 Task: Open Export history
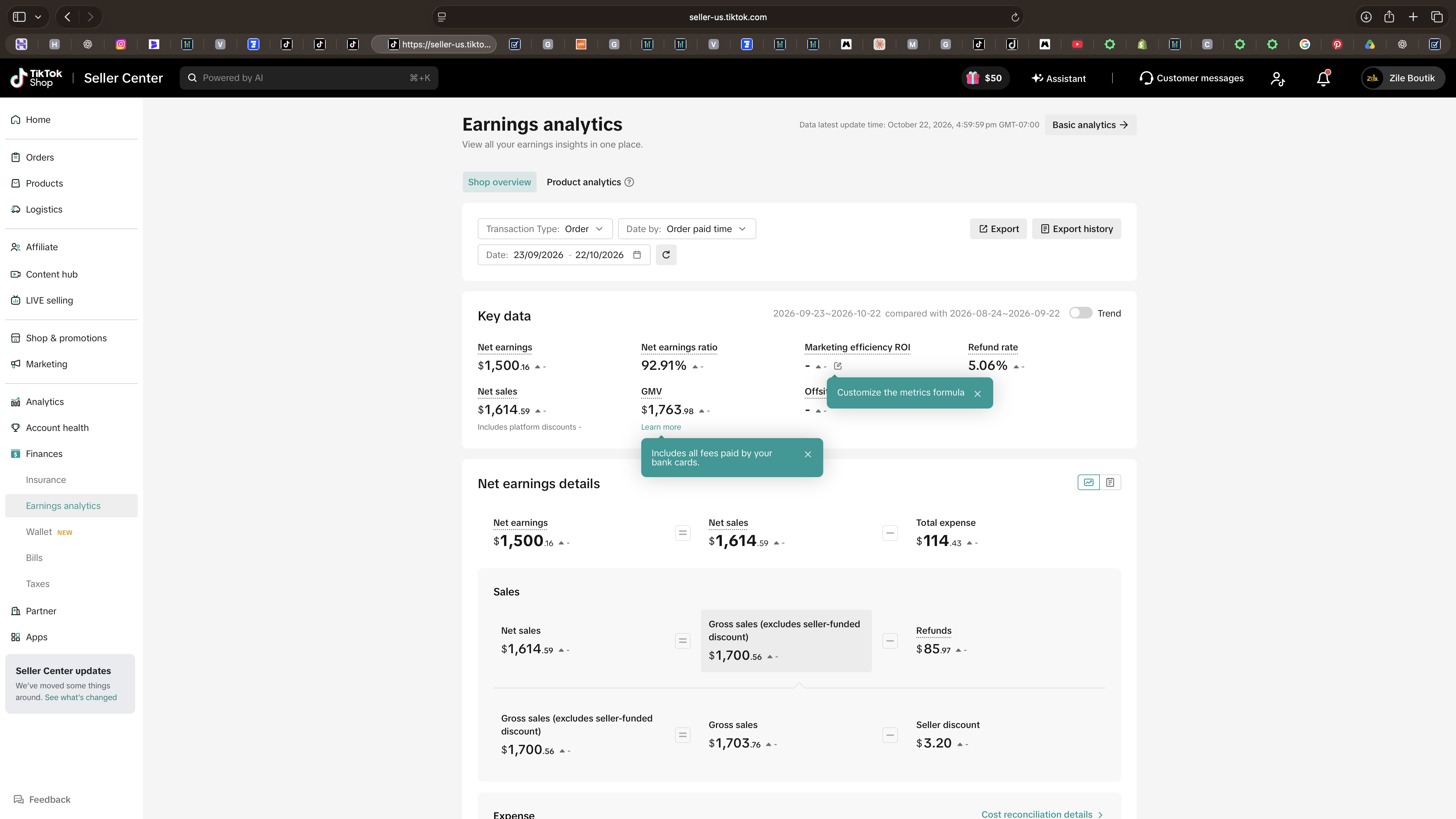coord(1076,229)
